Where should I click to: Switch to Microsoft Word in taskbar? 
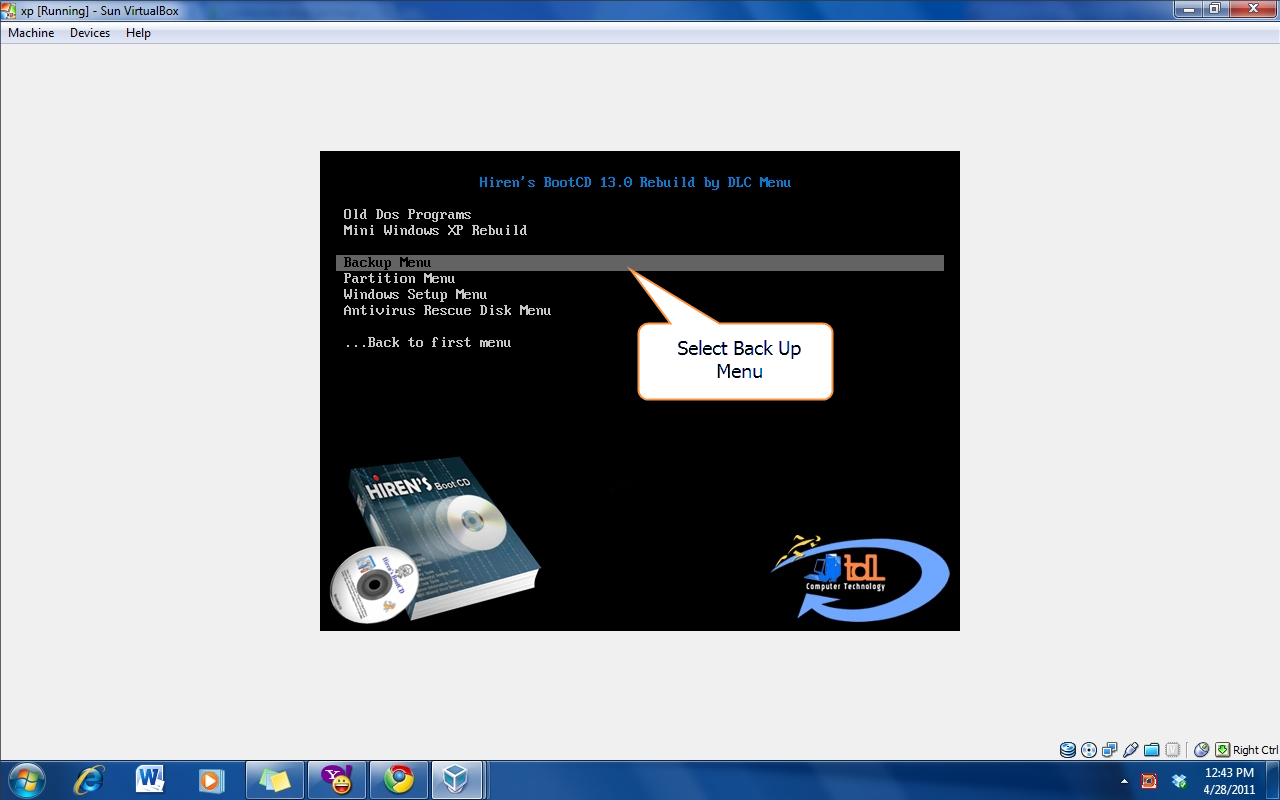pos(150,779)
